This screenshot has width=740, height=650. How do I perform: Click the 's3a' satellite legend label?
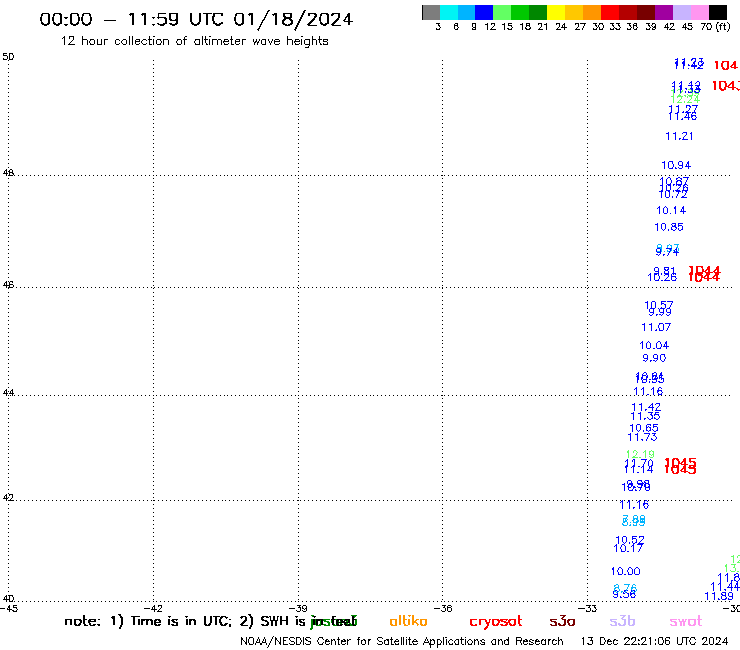tap(562, 621)
